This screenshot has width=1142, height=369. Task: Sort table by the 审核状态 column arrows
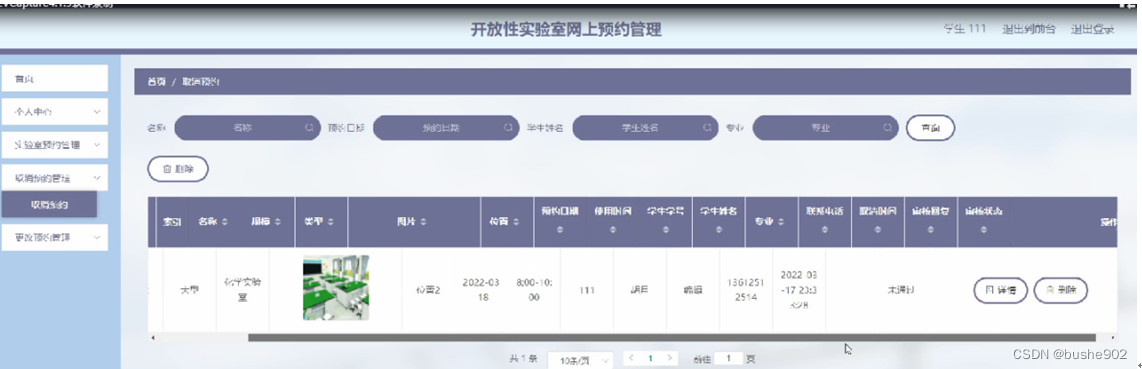click(x=984, y=230)
